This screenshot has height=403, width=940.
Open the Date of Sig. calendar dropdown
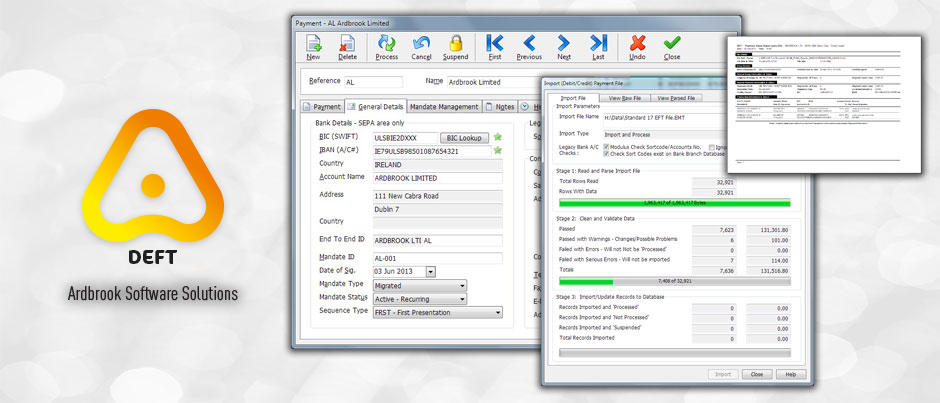430,271
